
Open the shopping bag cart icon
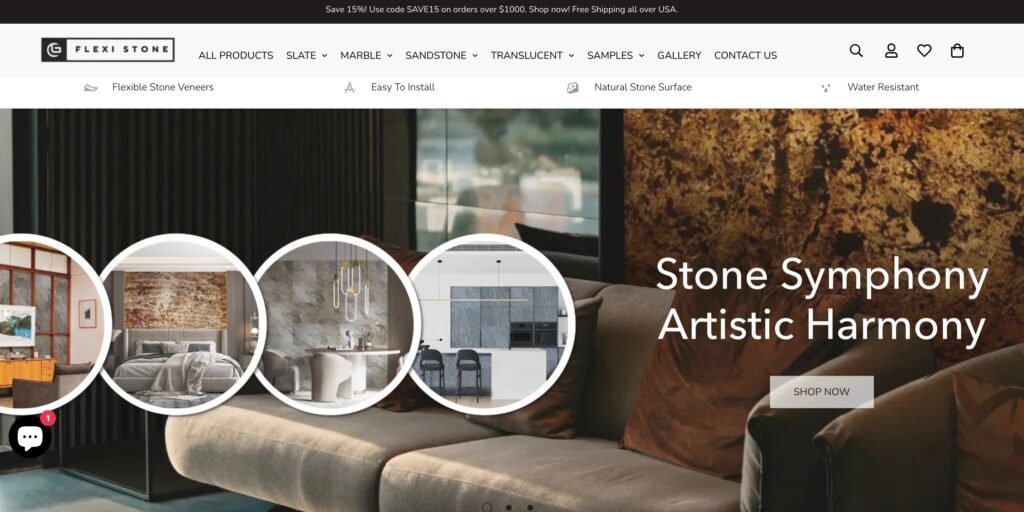pyautogui.click(x=957, y=51)
